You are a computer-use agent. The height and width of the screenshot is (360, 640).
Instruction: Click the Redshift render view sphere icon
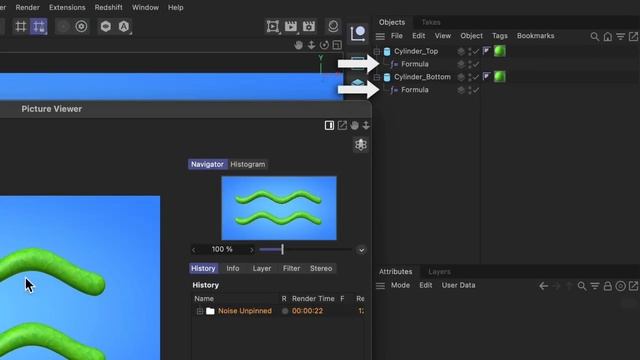tap(333, 26)
